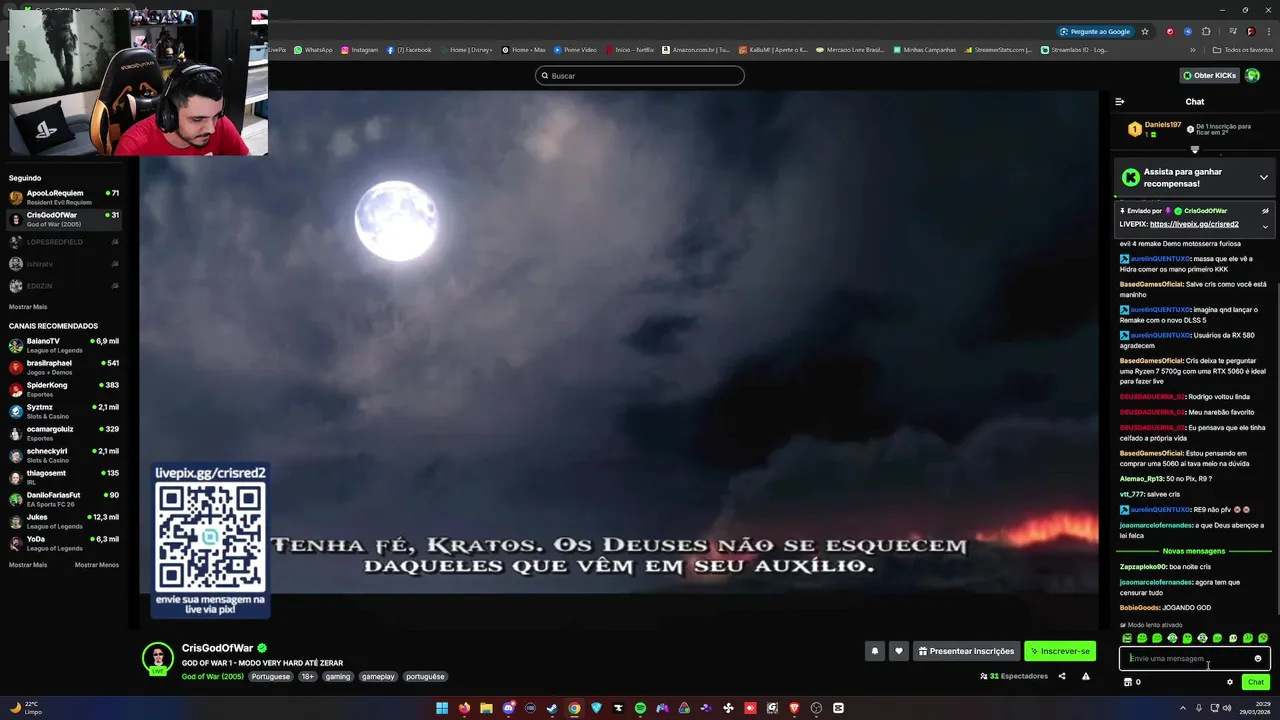Bookmark this page with the star icon
This screenshot has height=720, width=1280.
[x=1145, y=31]
